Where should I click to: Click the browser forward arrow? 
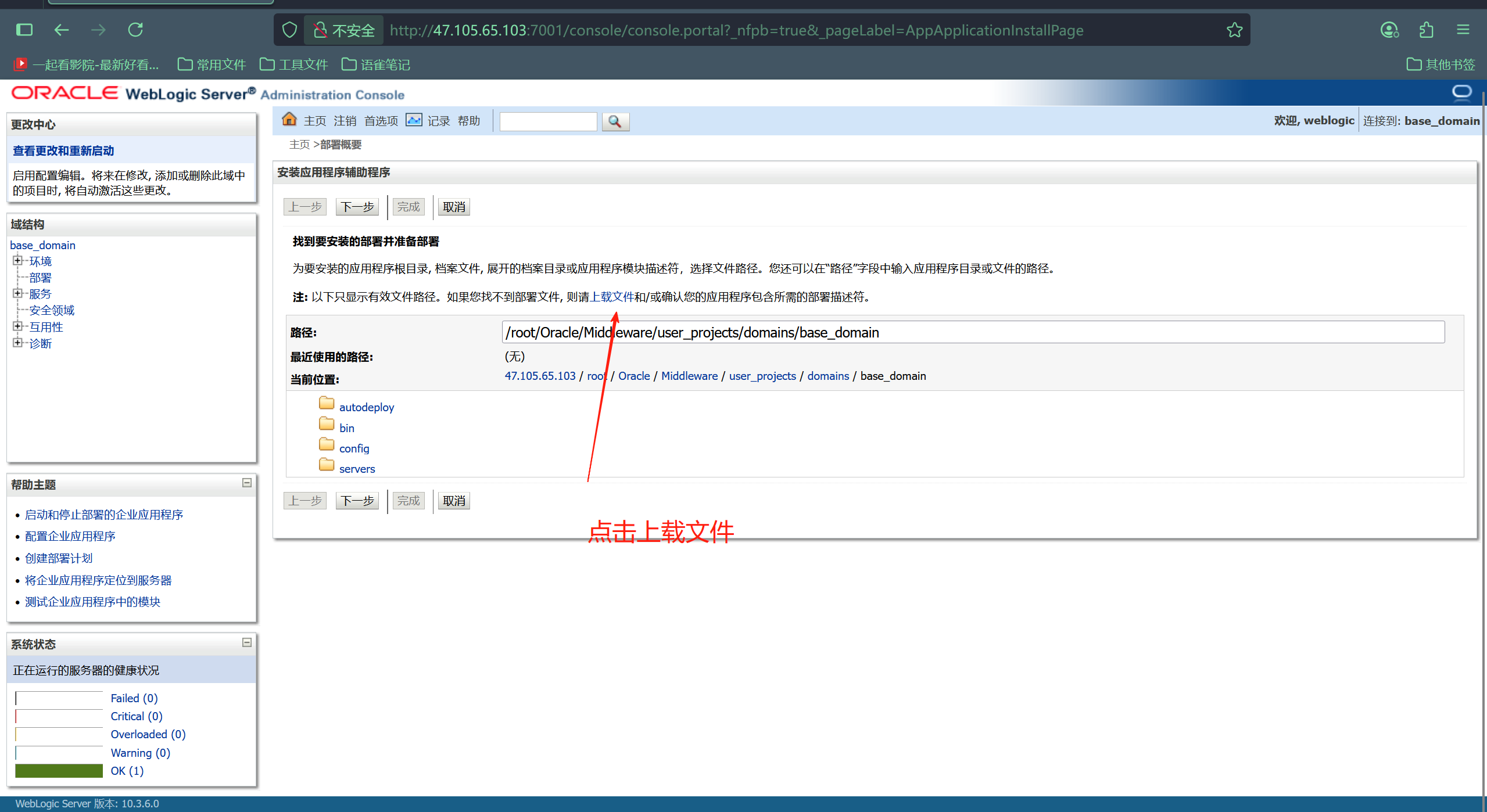pyautogui.click(x=98, y=30)
